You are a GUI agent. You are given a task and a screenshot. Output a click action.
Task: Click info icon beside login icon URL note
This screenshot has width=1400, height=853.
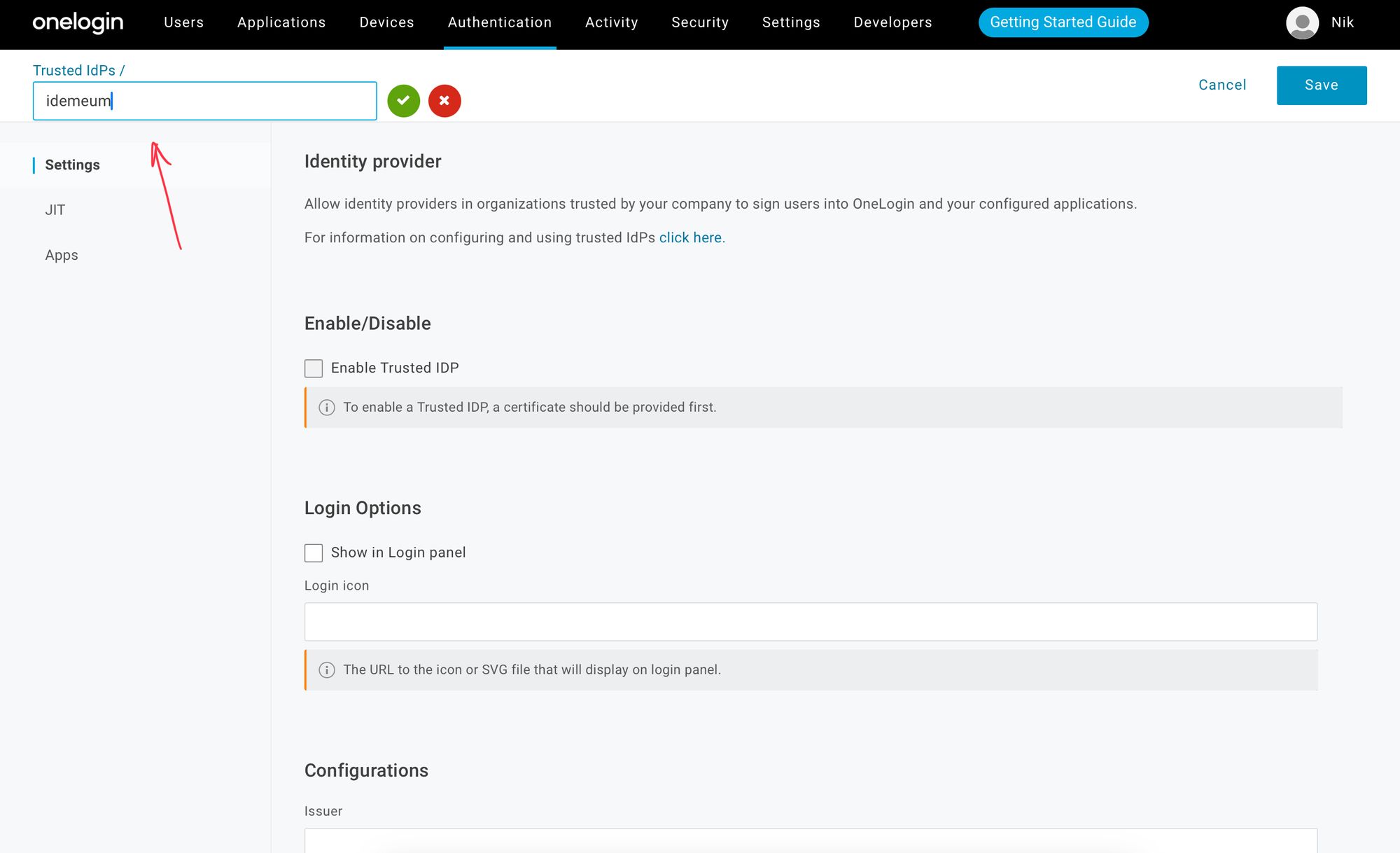click(327, 670)
